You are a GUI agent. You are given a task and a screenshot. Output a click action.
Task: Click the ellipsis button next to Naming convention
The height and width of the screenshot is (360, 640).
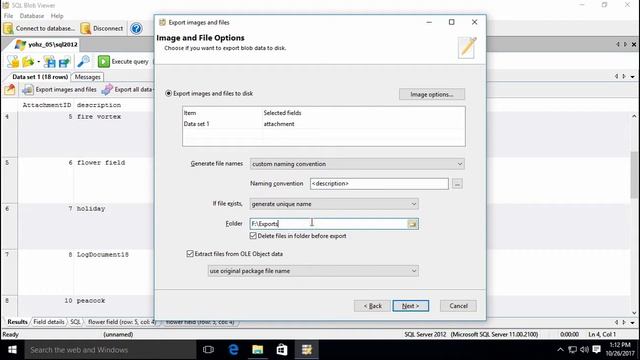tap(457, 184)
